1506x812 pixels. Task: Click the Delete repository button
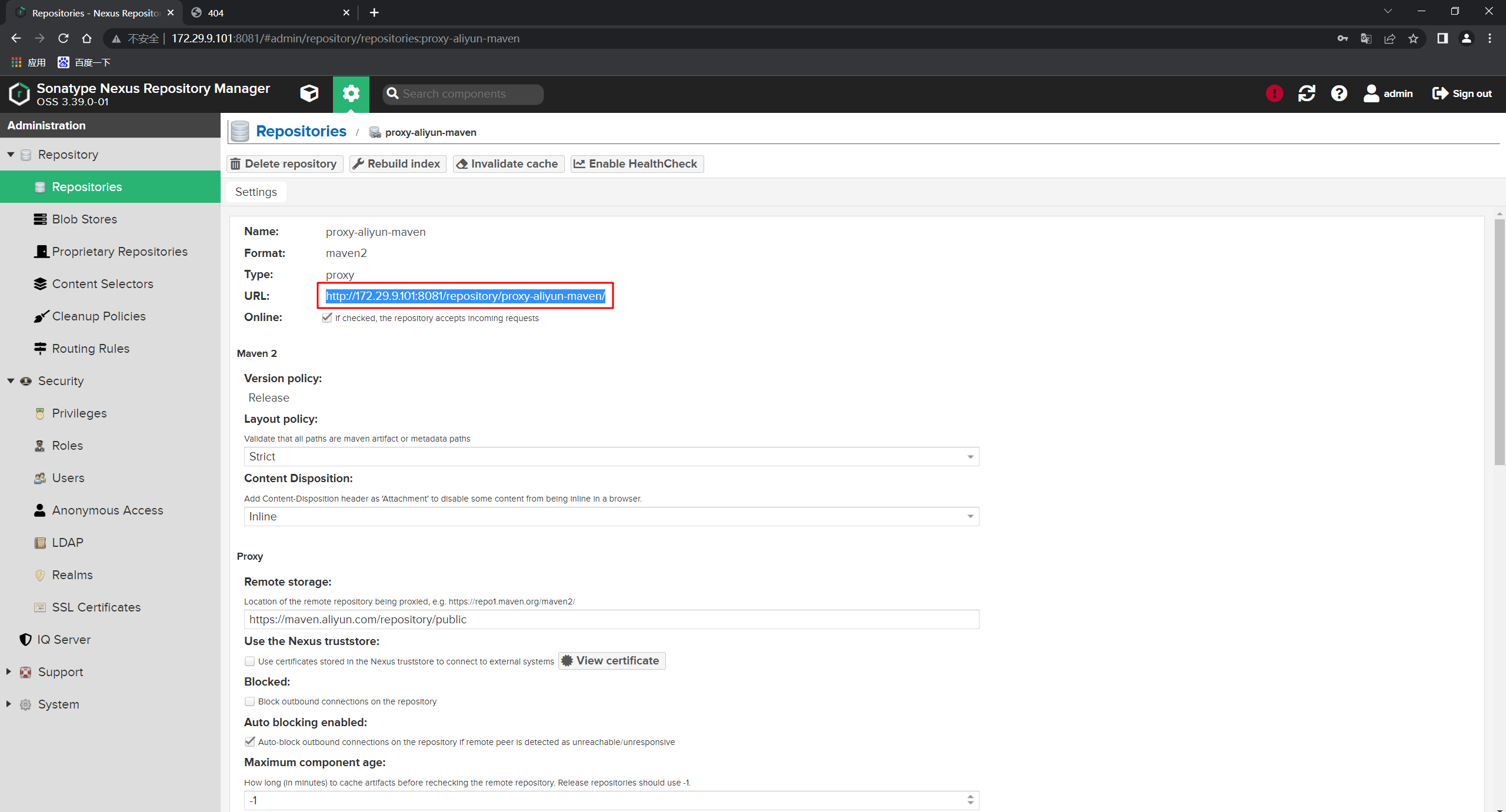point(285,164)
